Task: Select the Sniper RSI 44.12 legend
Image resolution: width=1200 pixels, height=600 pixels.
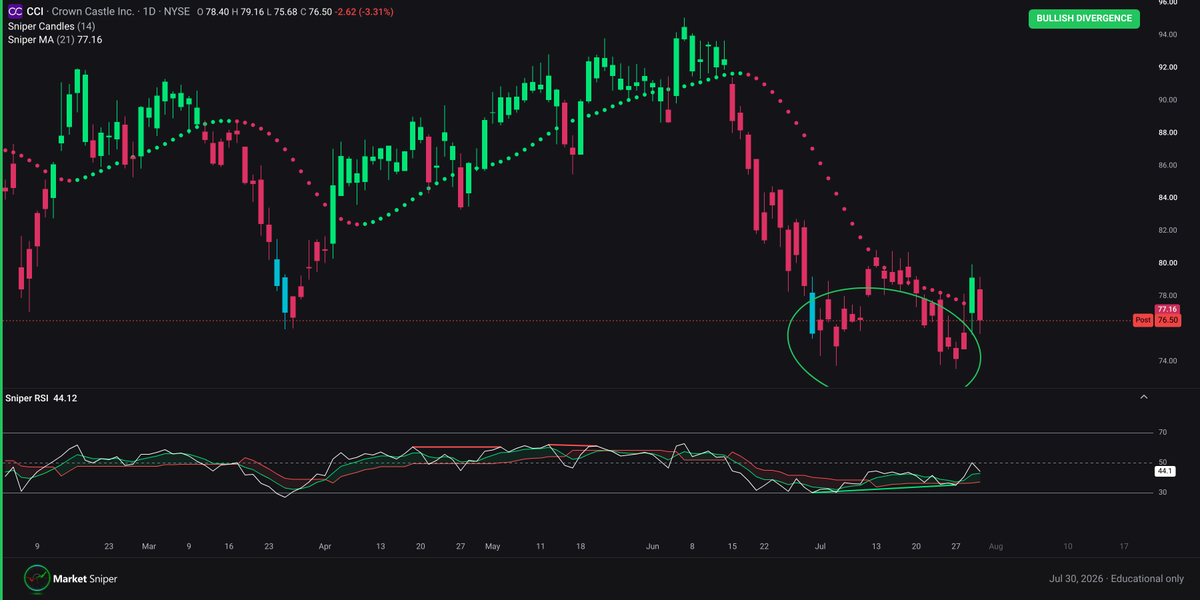Action: [43, 398]
